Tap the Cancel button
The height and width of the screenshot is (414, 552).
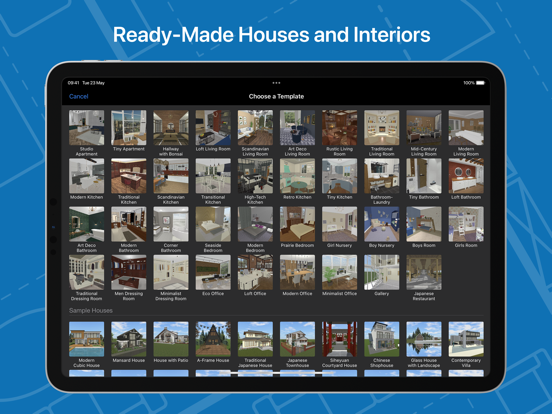pos(79,96)
